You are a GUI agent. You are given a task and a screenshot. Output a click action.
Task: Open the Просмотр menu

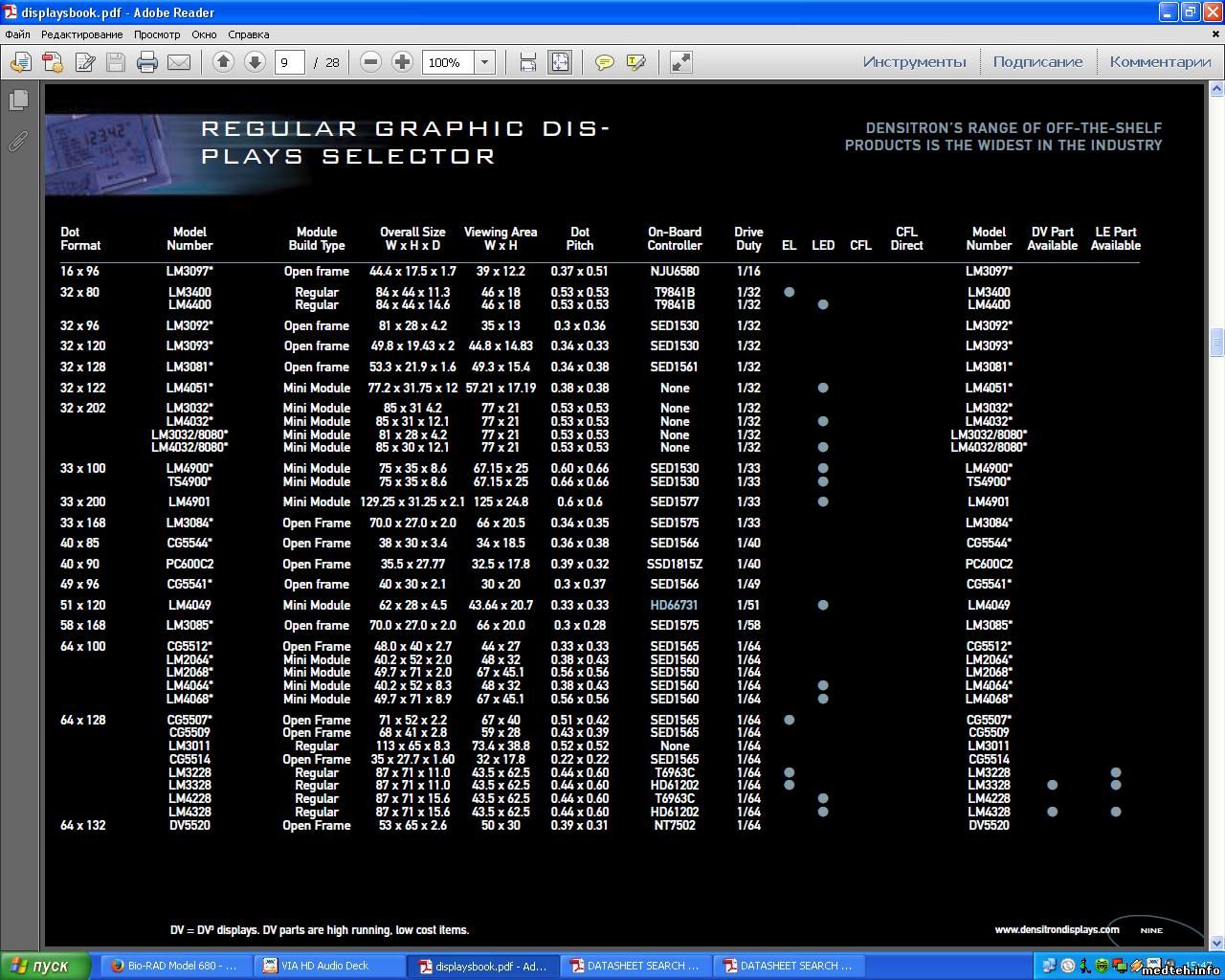pos(157,34)
